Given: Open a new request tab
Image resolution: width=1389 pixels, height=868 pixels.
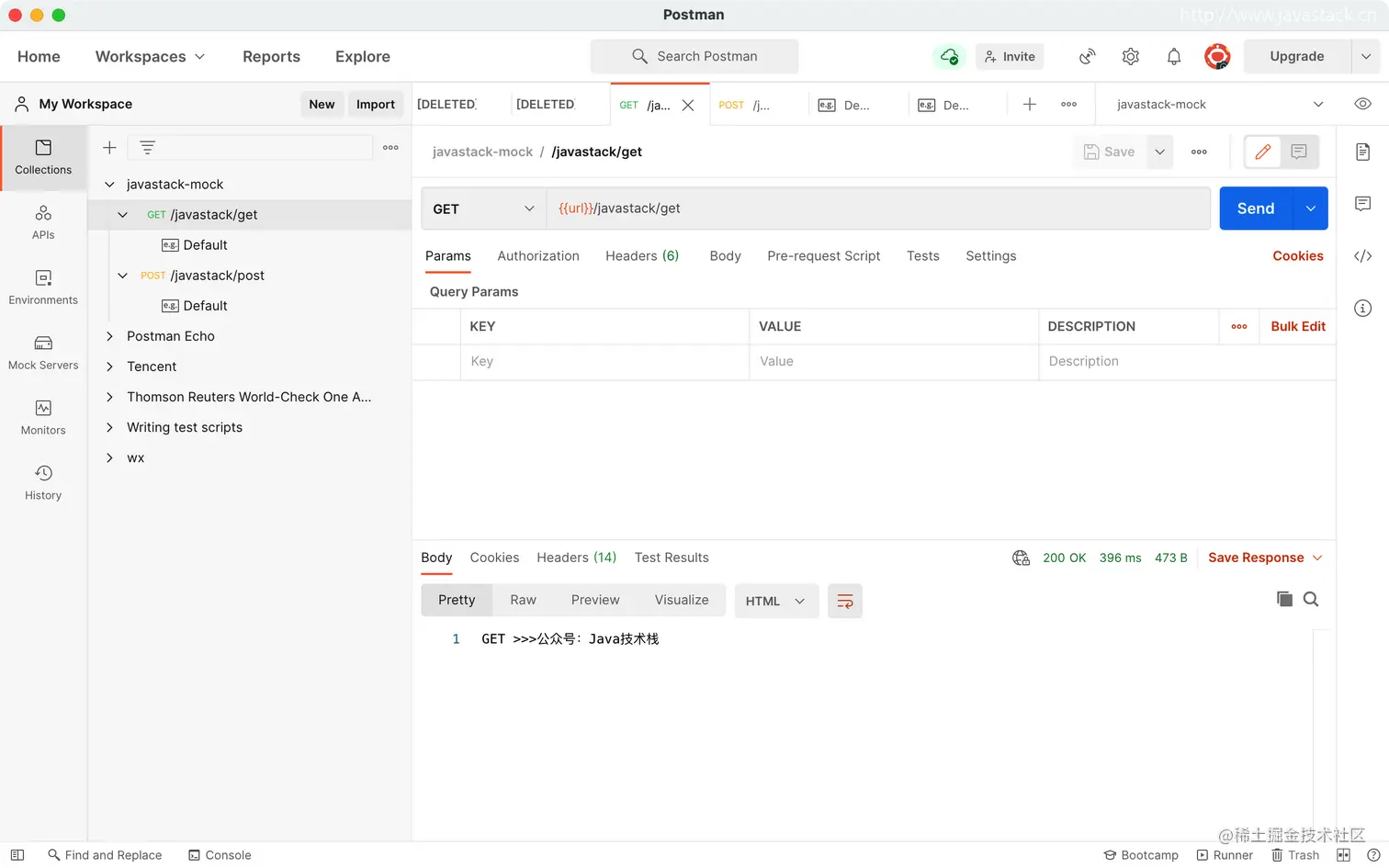Looking at the screenshot, I should click(1030, 105).
